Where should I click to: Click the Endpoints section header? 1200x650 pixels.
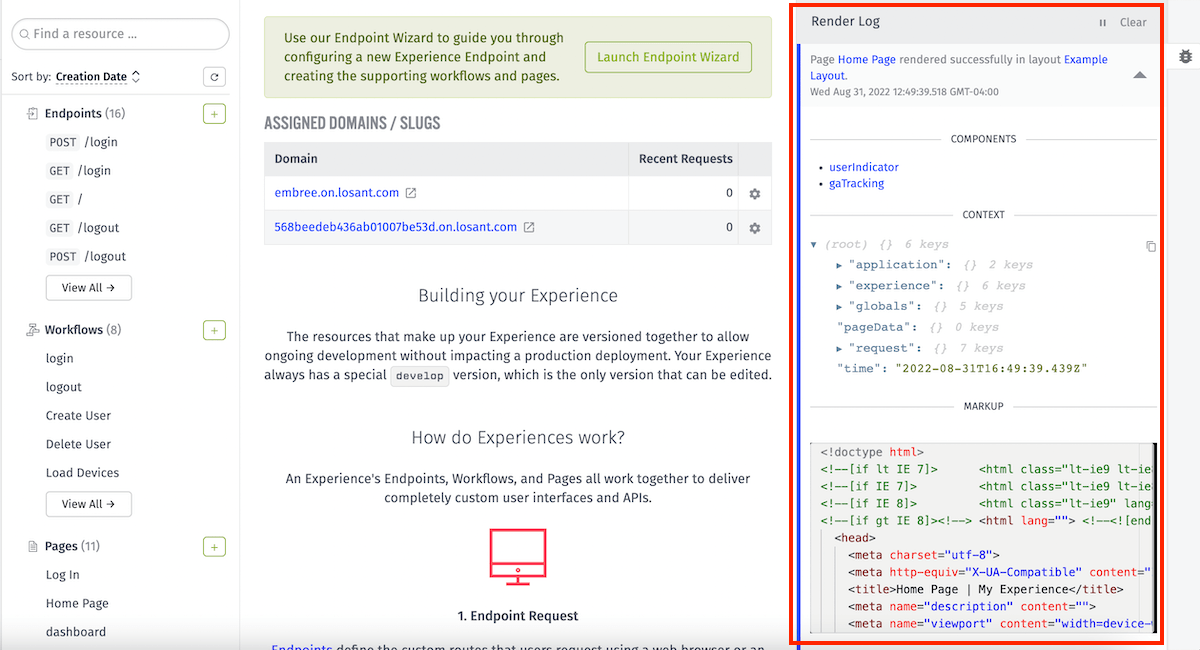point(85,113)
